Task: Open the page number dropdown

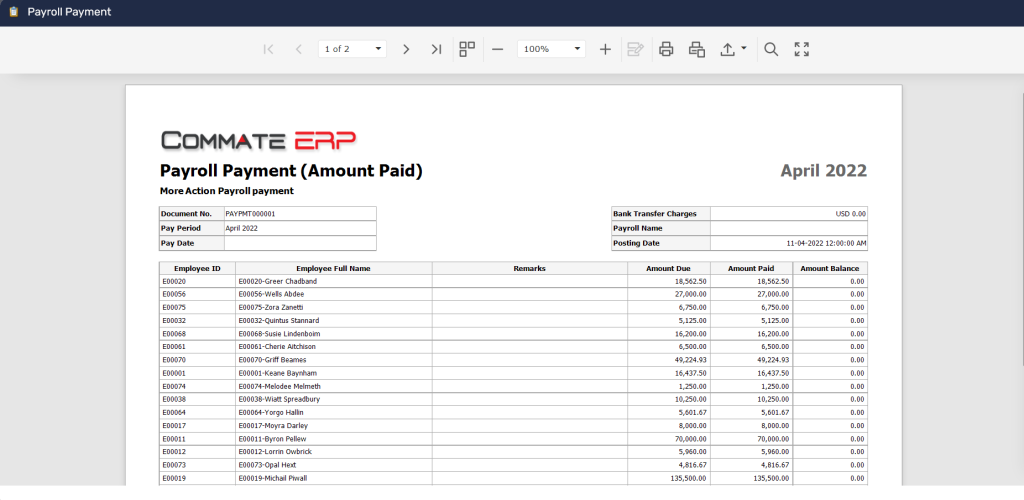Action: click(x=378, y=49)
